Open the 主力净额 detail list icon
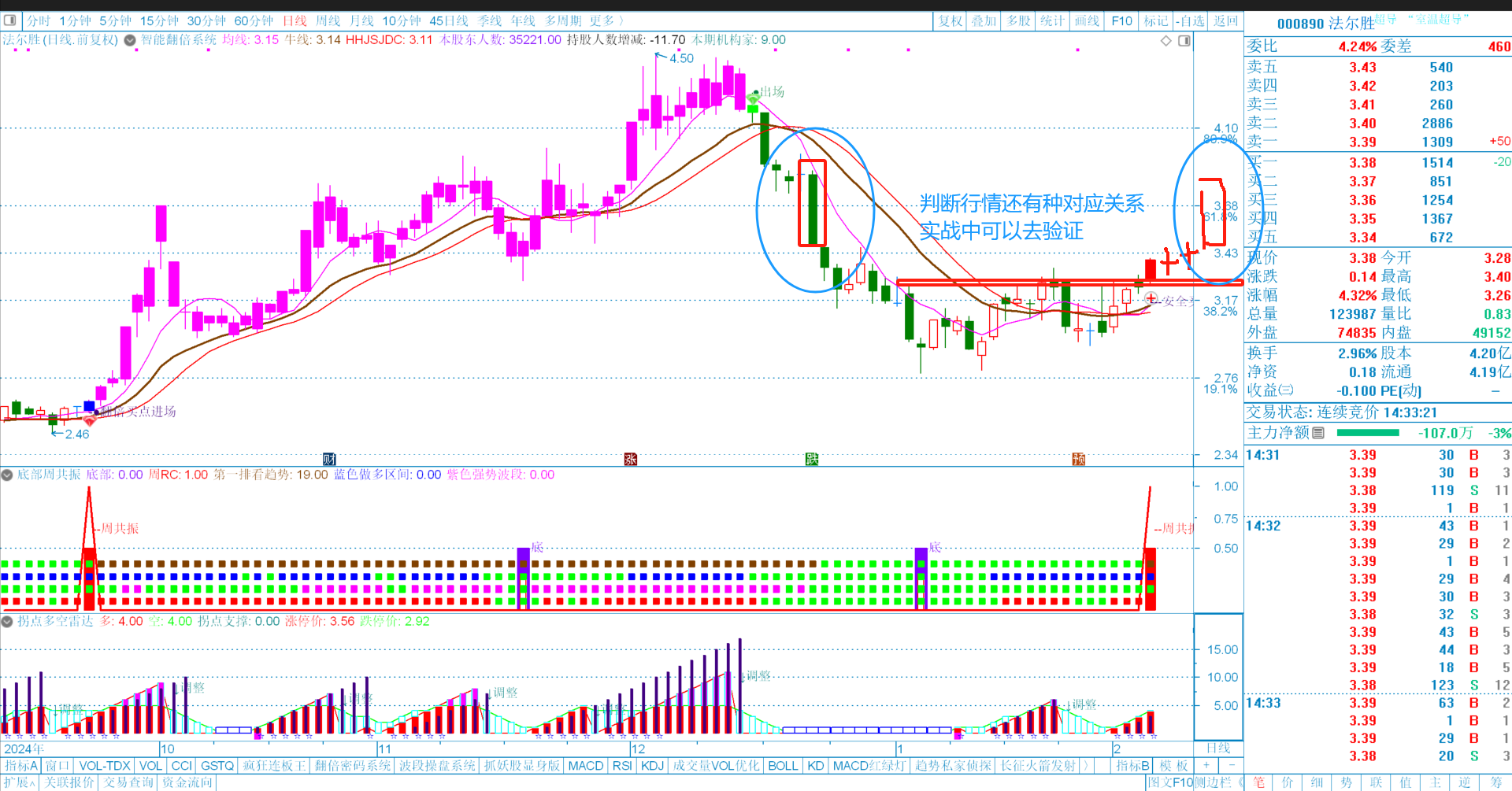 pyautogui.click(x=1318, y=433)
